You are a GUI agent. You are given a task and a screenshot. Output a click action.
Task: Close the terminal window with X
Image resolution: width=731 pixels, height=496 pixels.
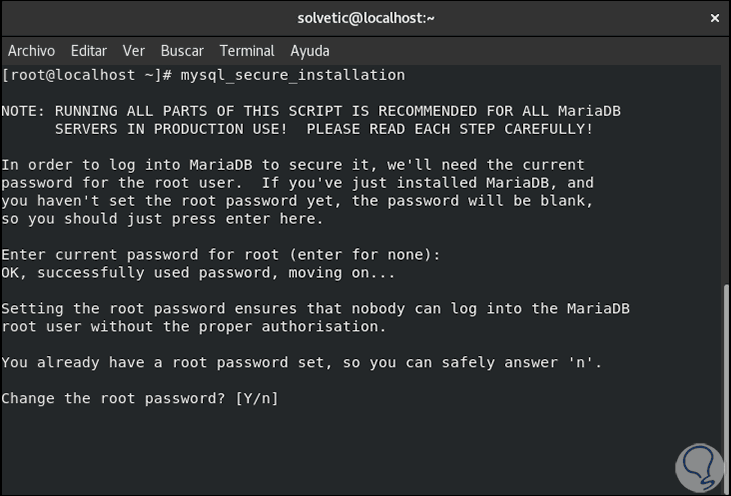(714, 18)
